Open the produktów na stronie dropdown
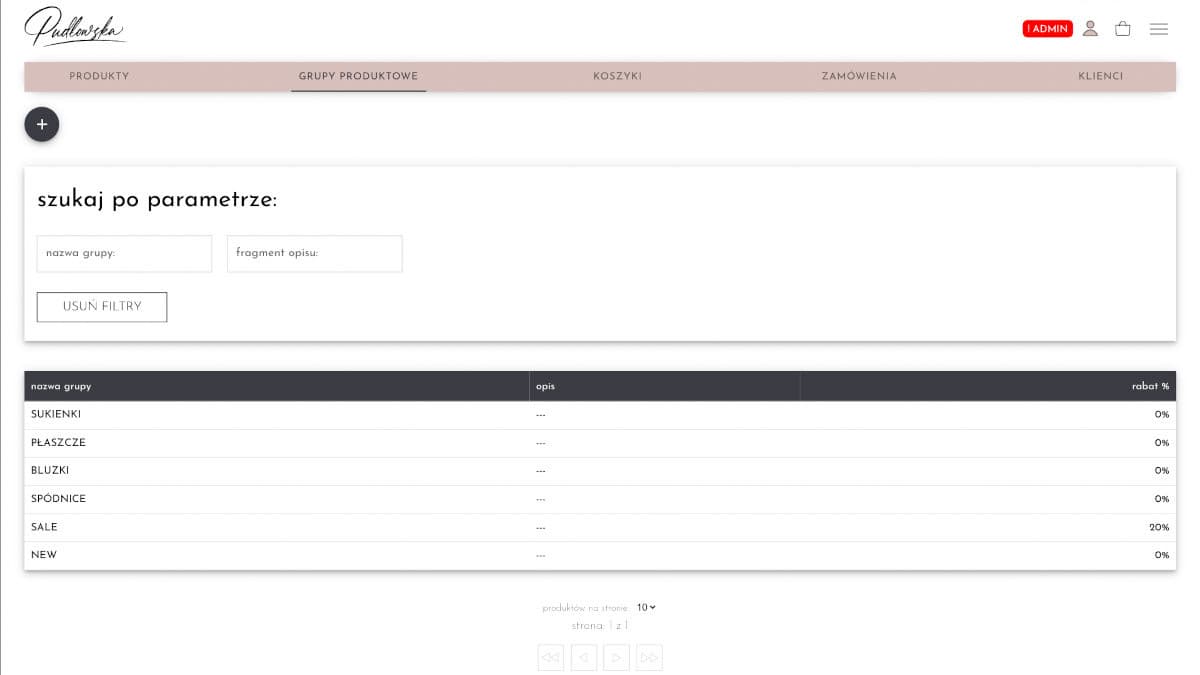Viewport: 1200px width, 675px height. pyautogui.click(x=646, y=607)
